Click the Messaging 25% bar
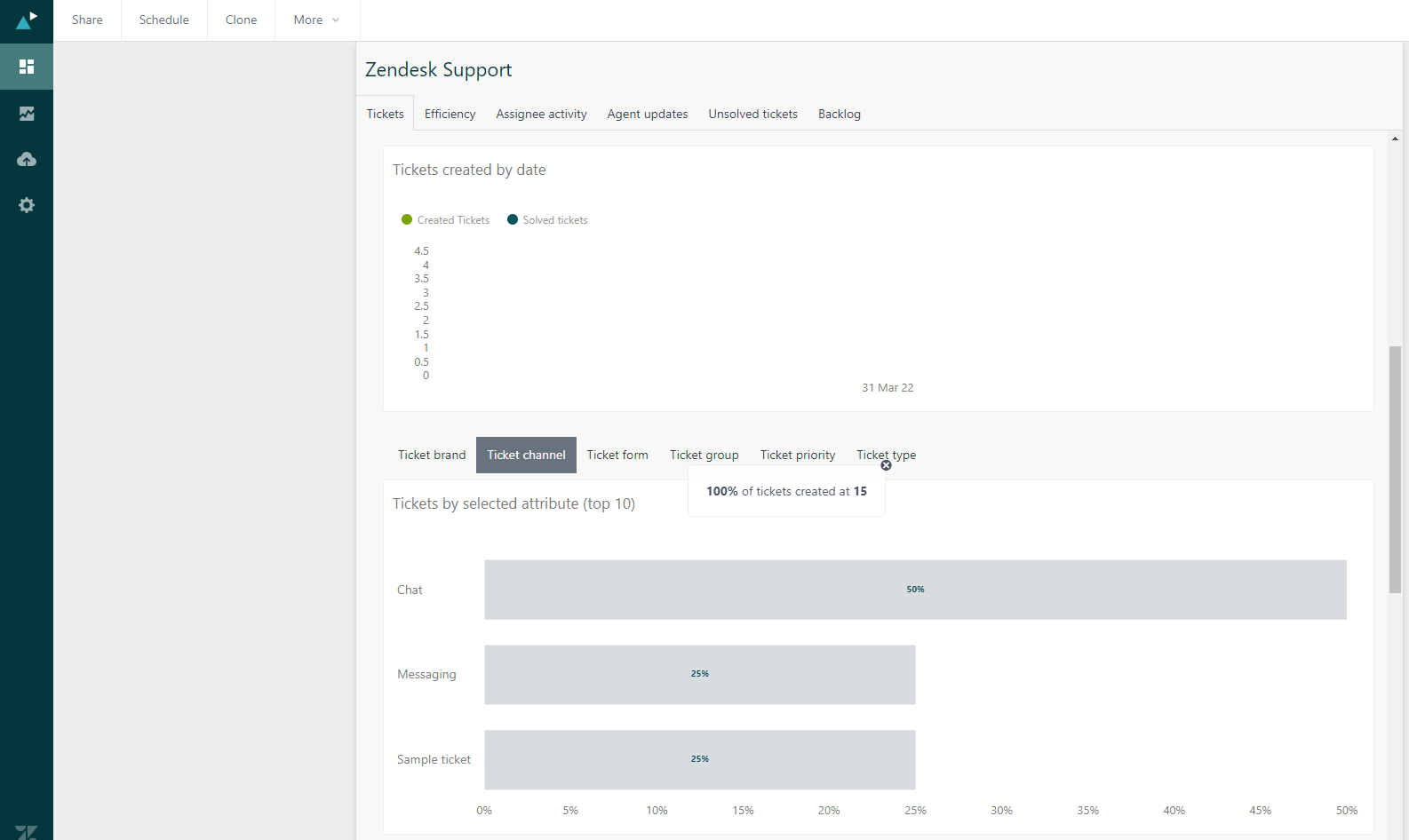This screenshot has width=1409, height=840. point(700,675)
